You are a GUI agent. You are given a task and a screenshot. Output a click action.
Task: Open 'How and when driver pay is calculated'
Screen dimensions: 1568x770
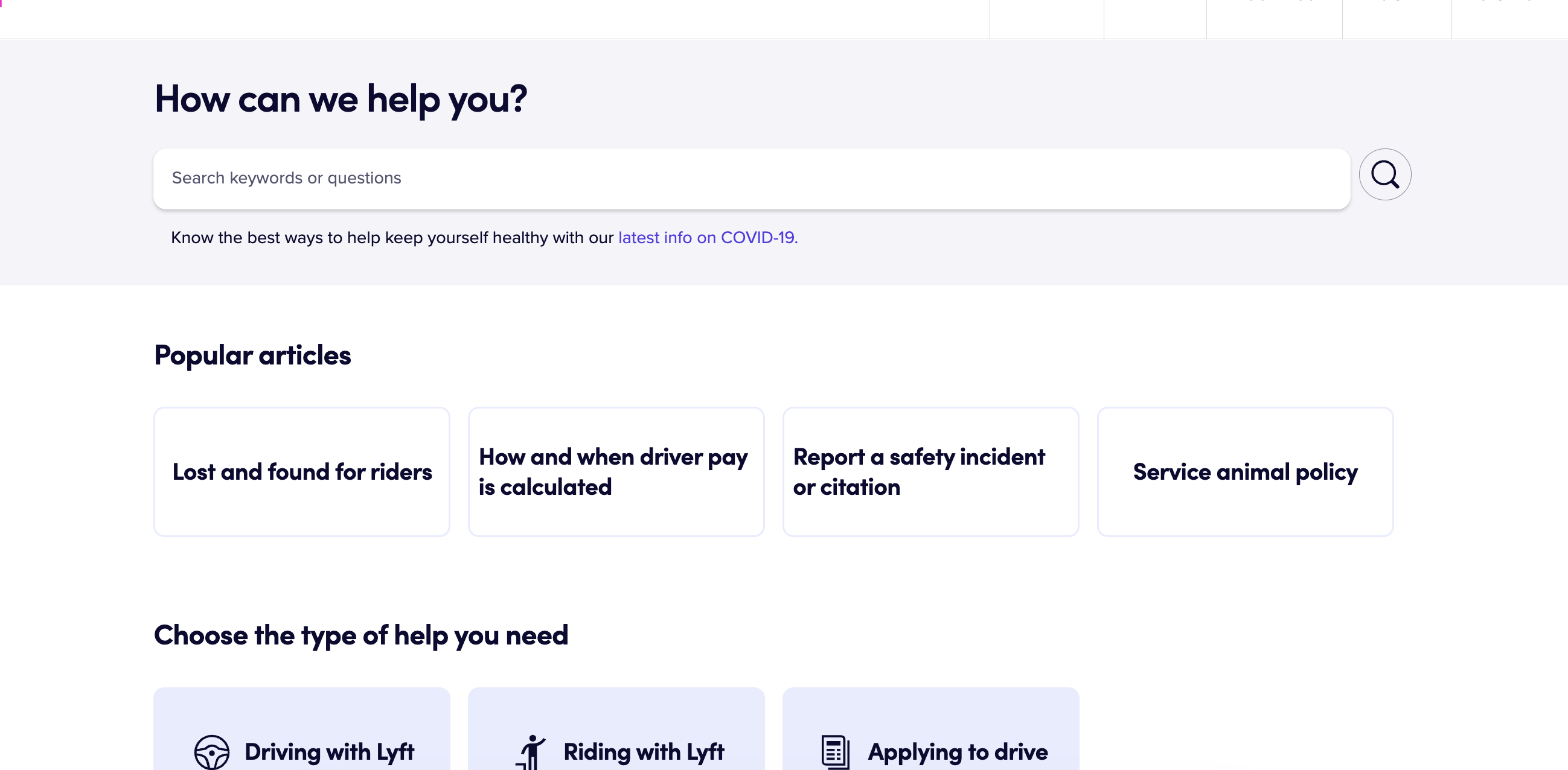pos(616,472)
